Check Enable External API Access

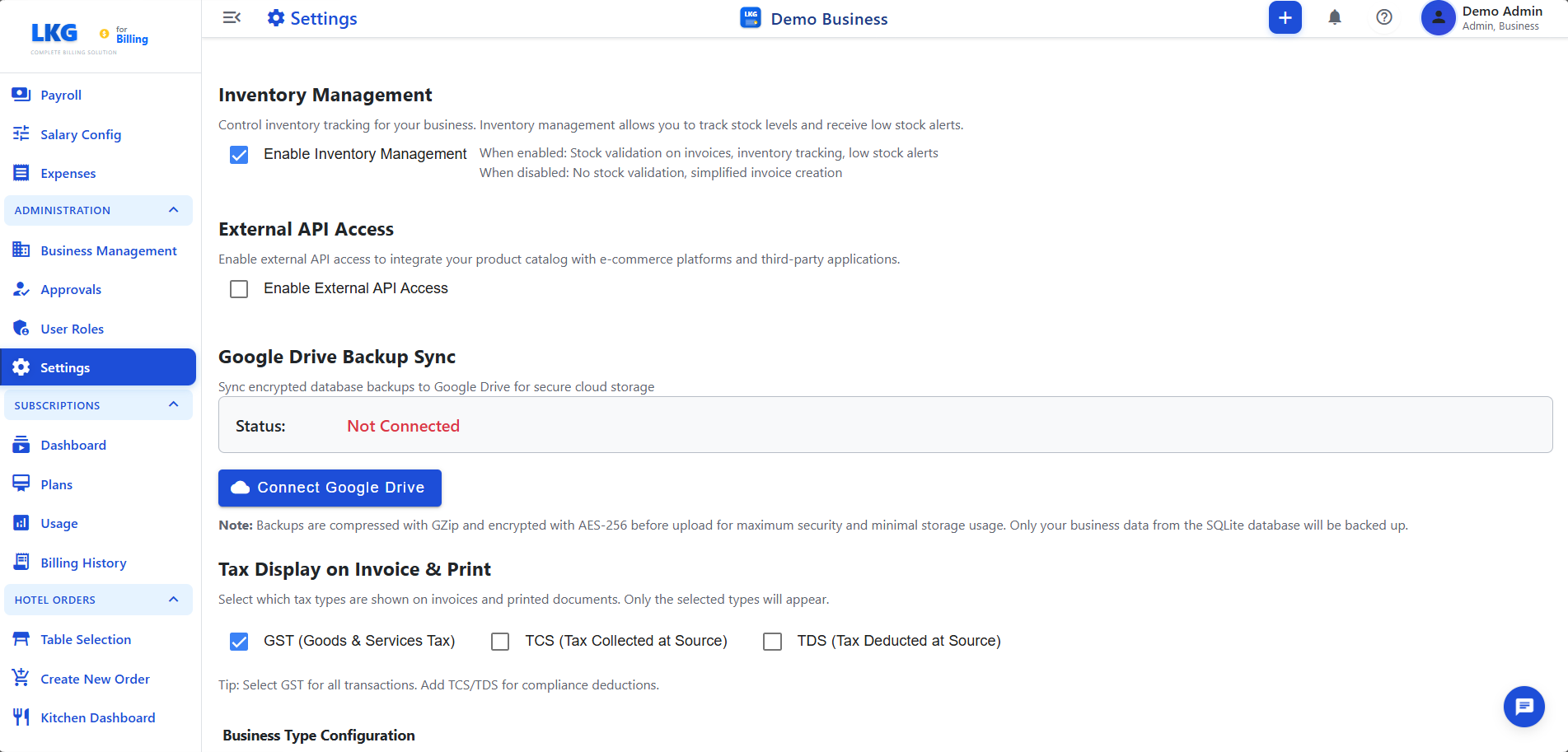click(239, 289)
